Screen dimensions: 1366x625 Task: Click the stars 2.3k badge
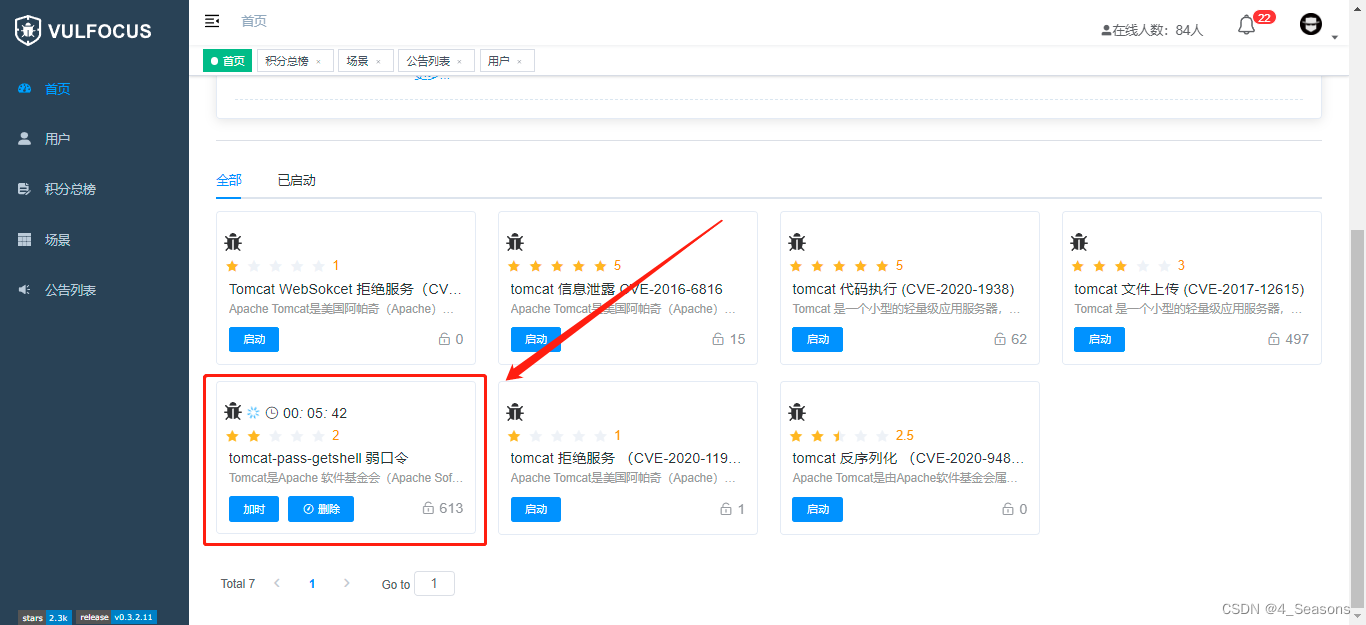44,618
